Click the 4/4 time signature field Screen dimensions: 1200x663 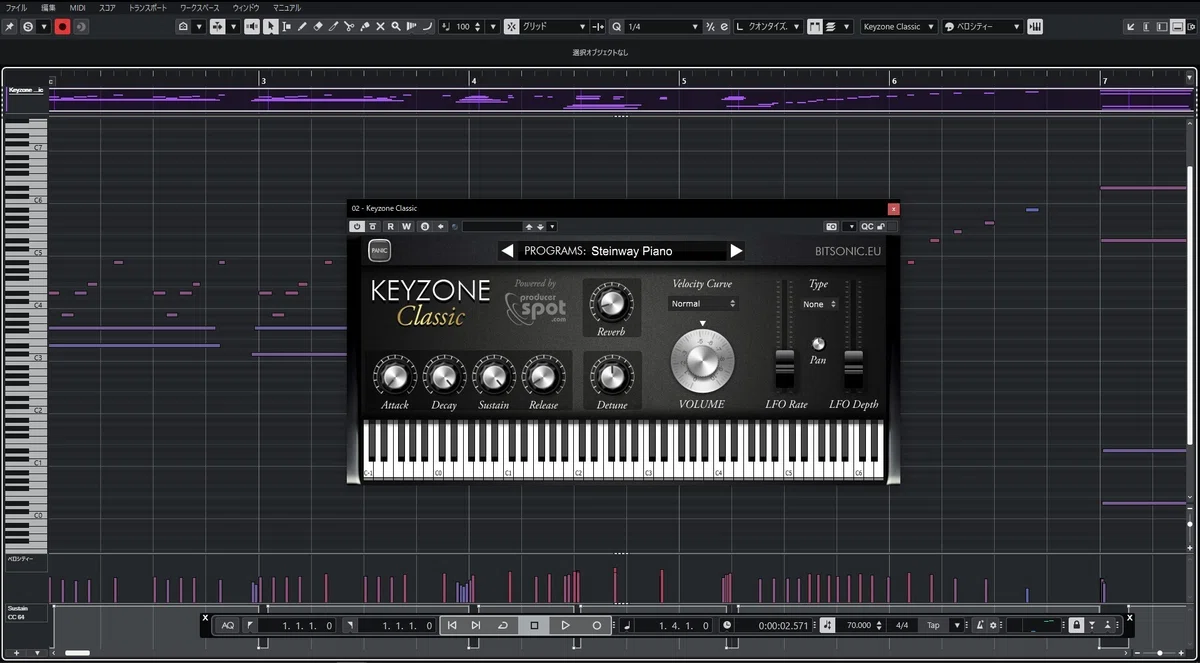(x=902, y=625)
